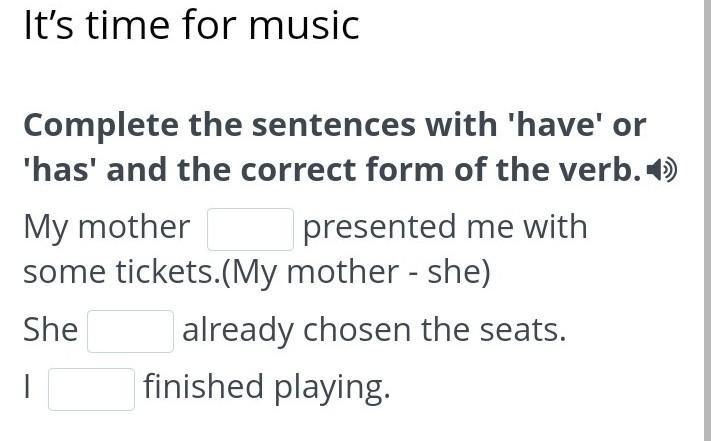Click the words 'My mother' starting the sentence
The height and width of the screenshot is (441, 711).
coord(106,227)
